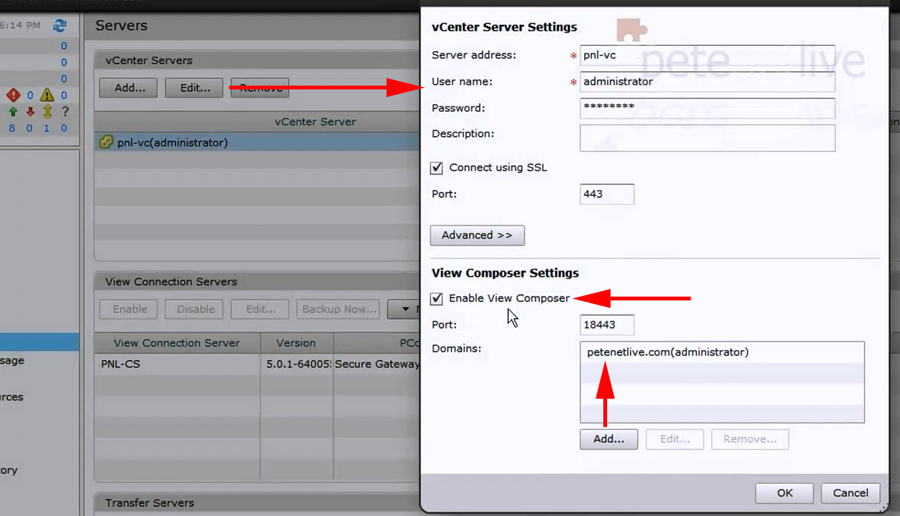The height and width of the screenshot is (516, 900).
Task: Click Edit... in the vCenter Servers panel
Action: coord(194,88)
